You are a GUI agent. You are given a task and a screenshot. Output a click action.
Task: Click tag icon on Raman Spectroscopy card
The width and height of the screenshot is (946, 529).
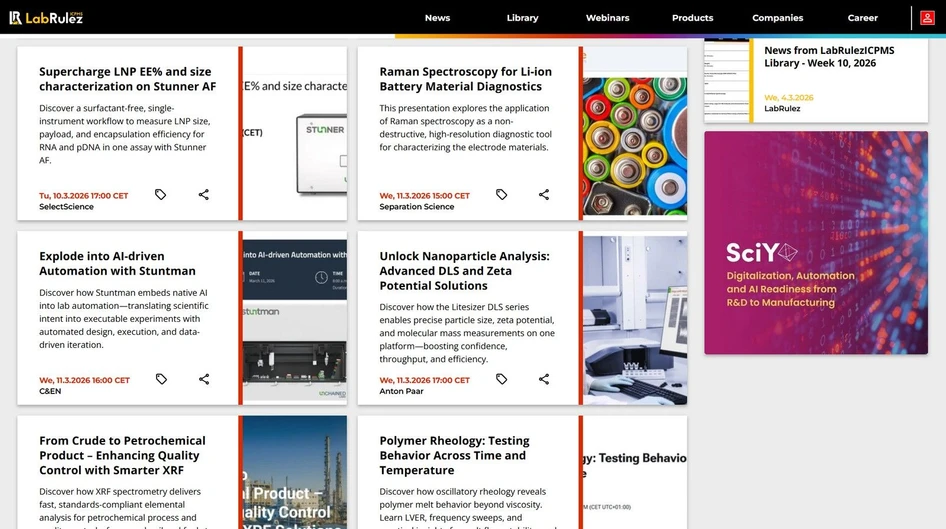[501, 194]
